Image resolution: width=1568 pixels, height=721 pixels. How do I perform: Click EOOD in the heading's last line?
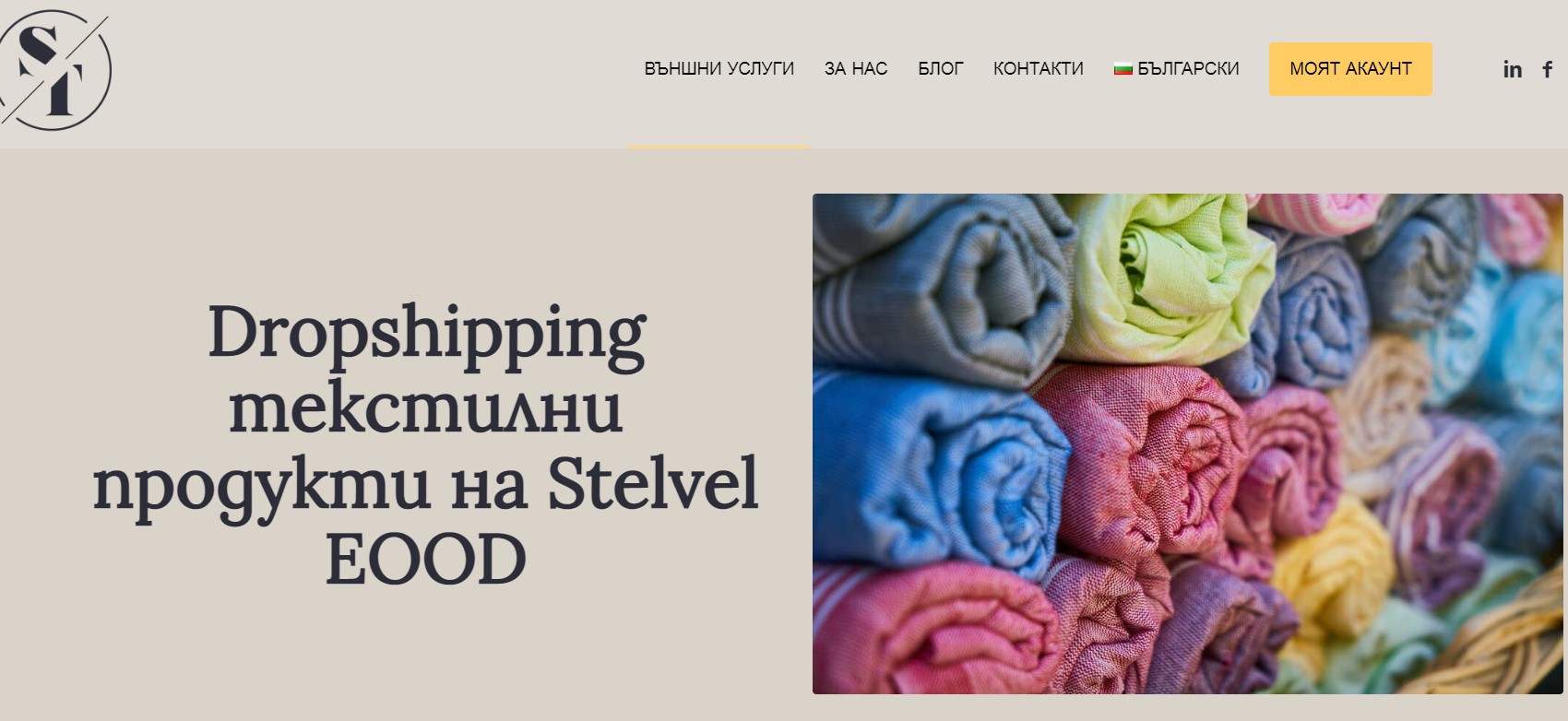(x=425, y=560)
